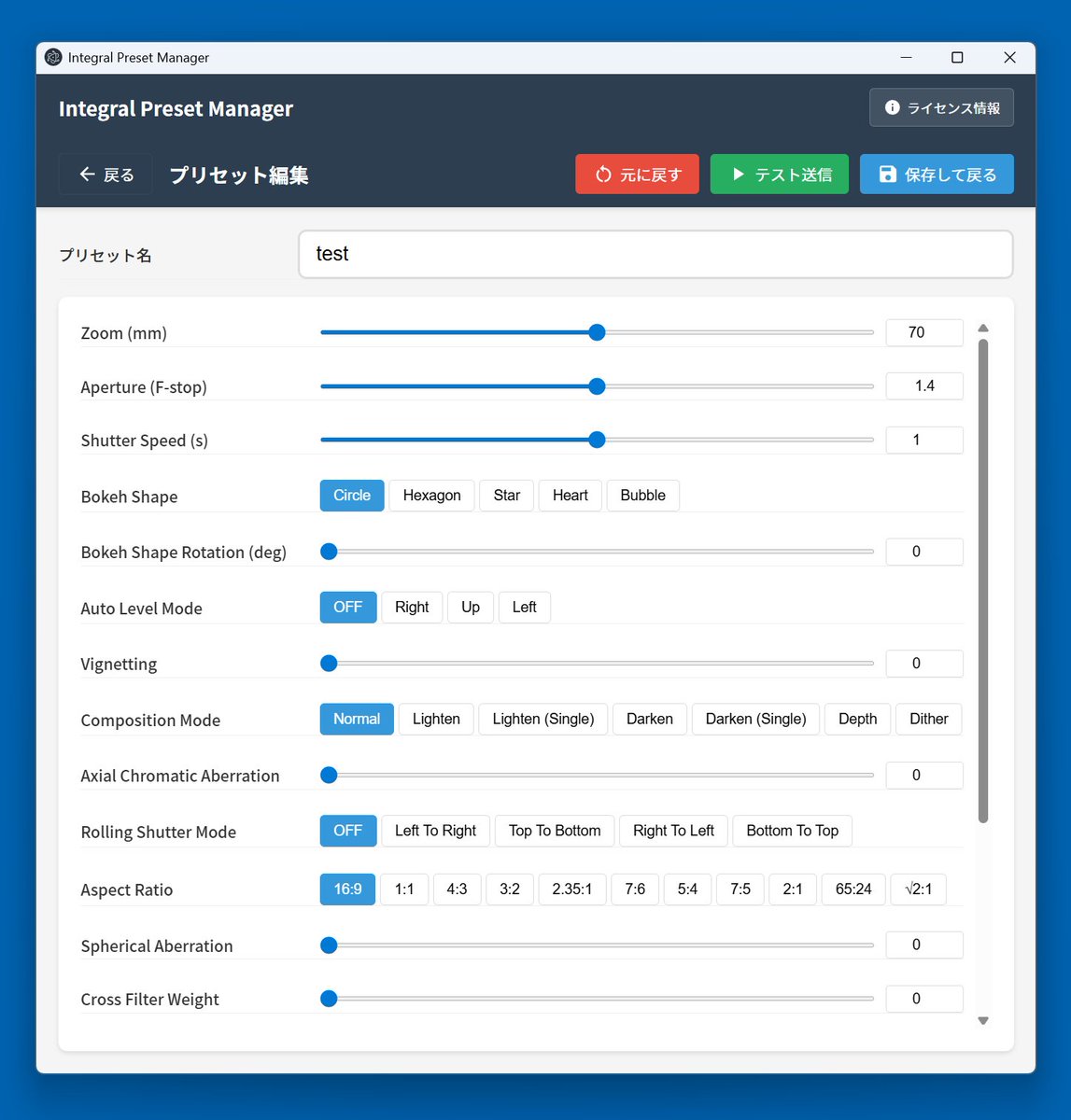Click the preset name text field
Viewport: 1071px width, 1120px height.
pyautogui.click(x=654, y=253)
